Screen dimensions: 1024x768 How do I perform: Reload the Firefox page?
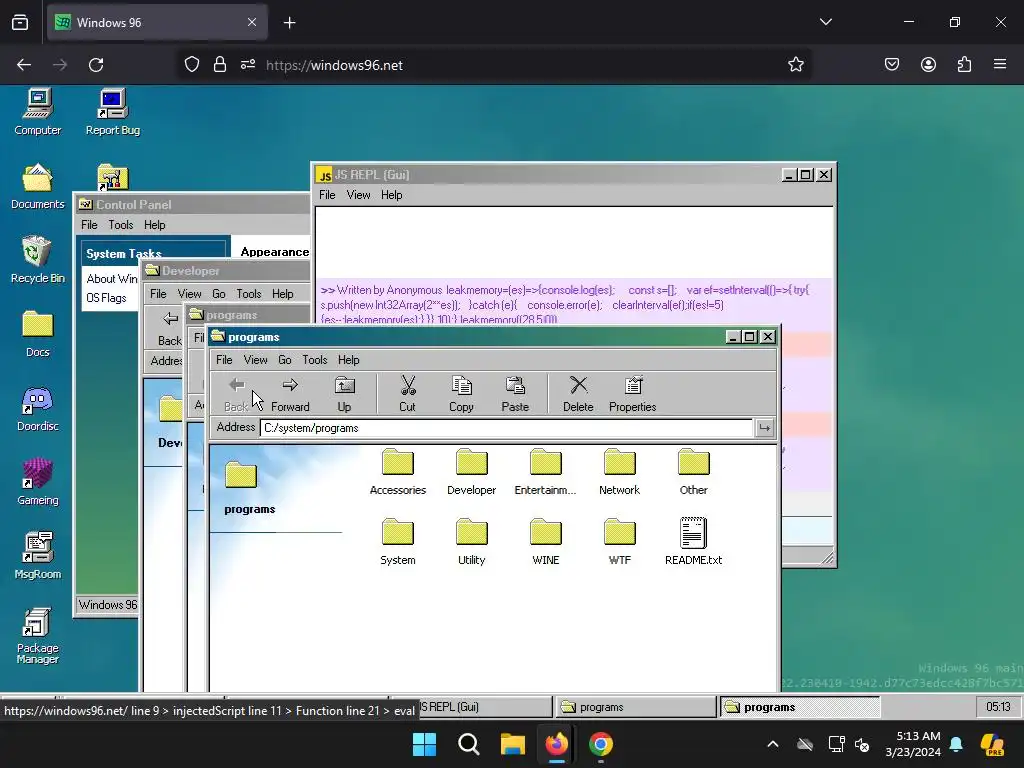coord(96,65)
